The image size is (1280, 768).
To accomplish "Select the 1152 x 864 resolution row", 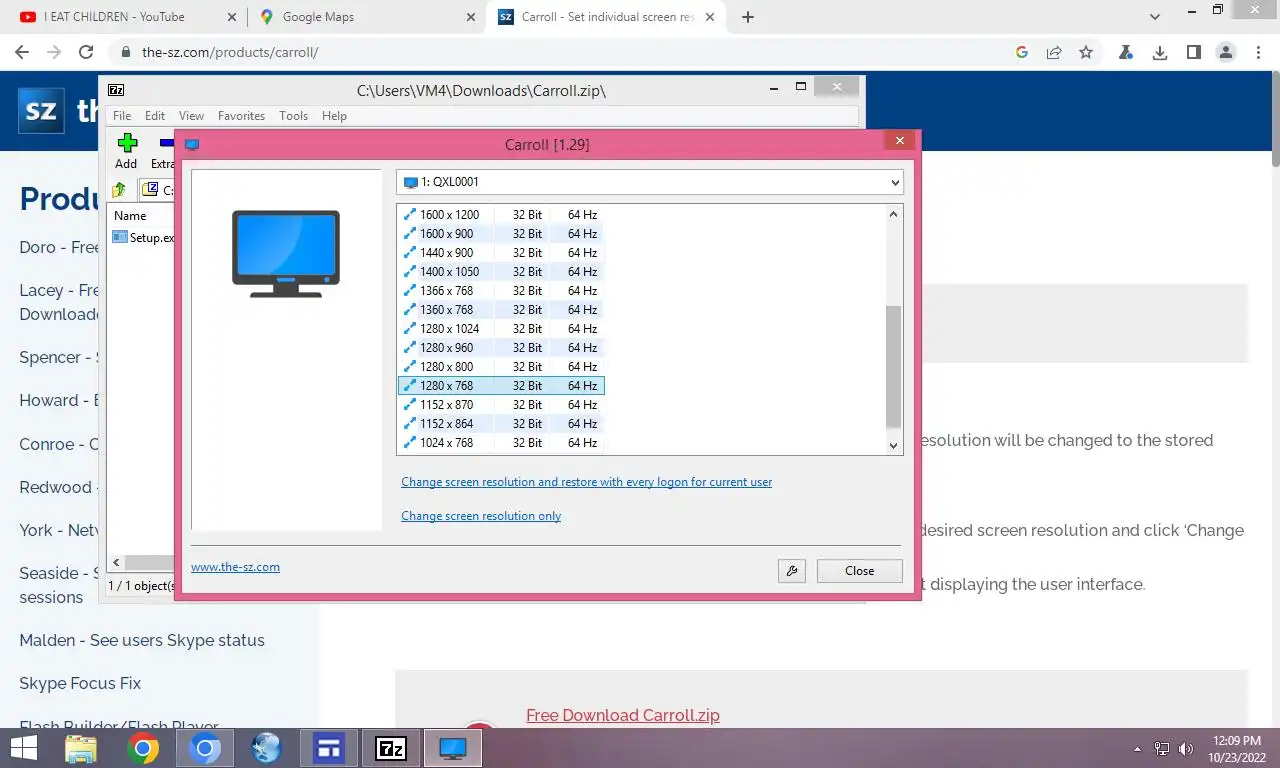I will (x=501, y=424).
